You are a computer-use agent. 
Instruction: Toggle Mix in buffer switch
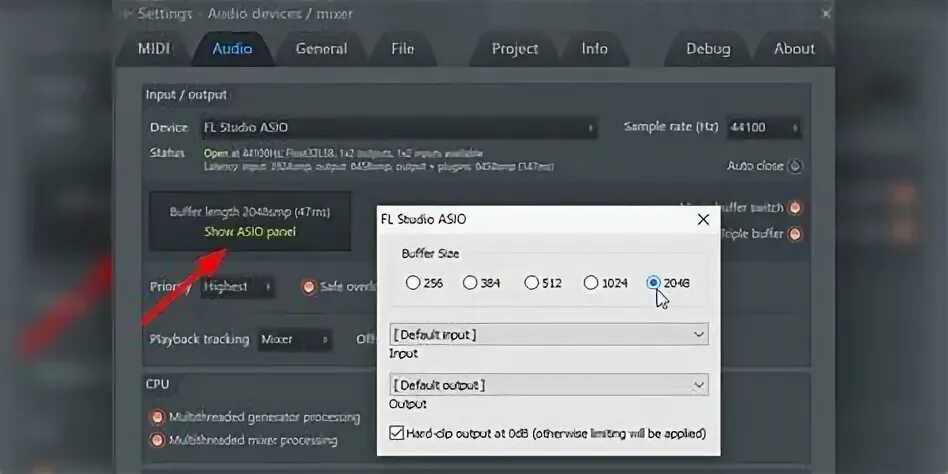[794, 208]
